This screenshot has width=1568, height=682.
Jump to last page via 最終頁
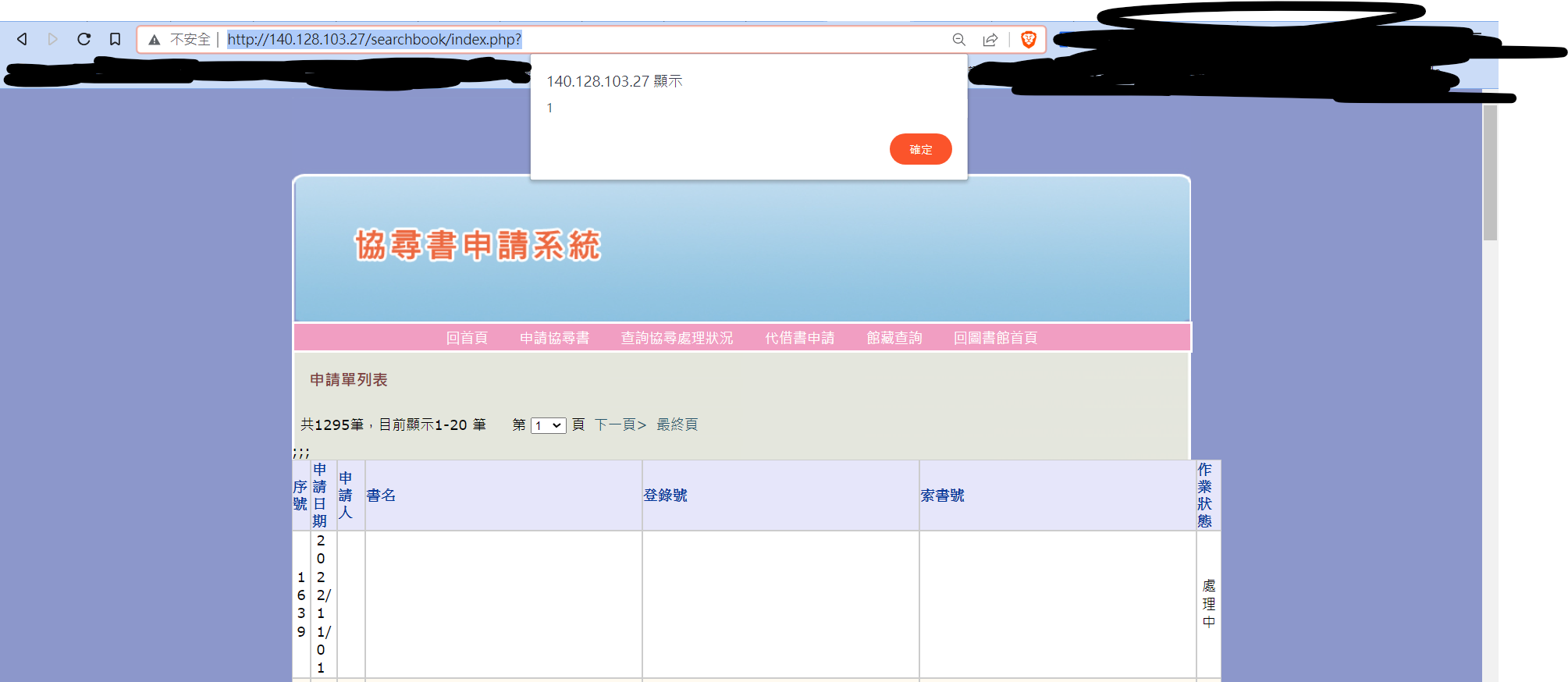click(x=677, y=424)
